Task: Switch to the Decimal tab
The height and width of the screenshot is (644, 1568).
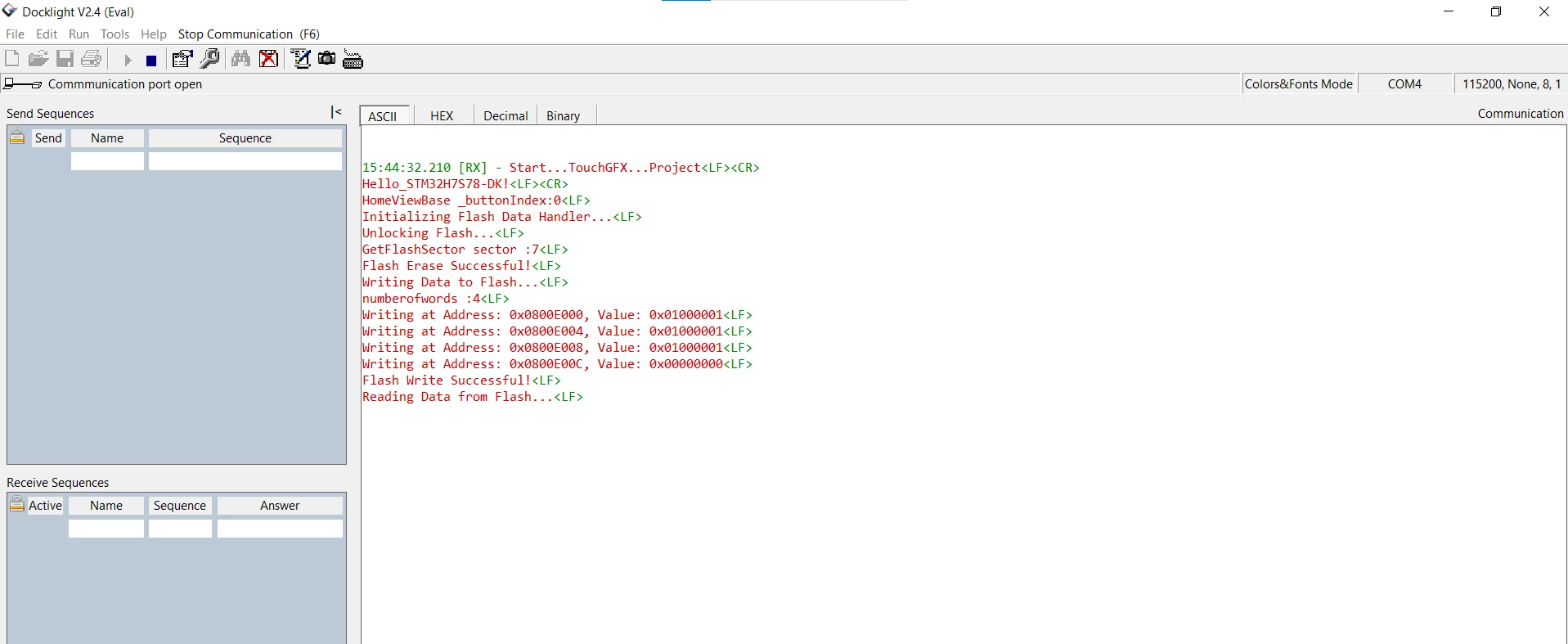Action: point(505,115)
